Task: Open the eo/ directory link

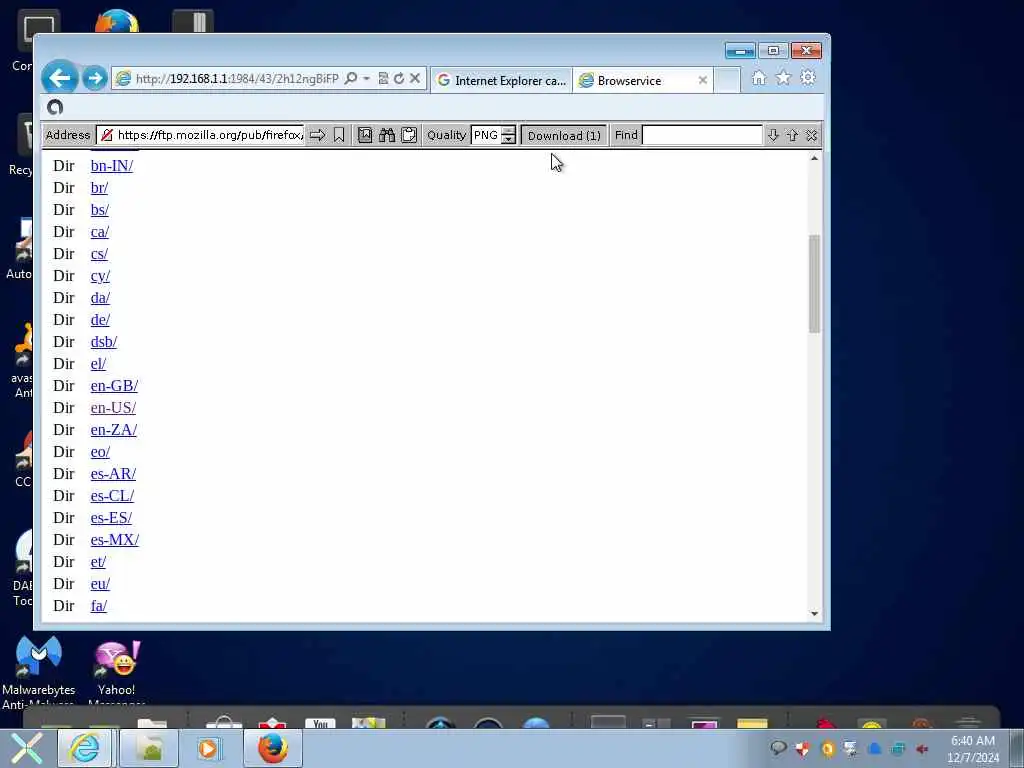Action: click(101, 452)
